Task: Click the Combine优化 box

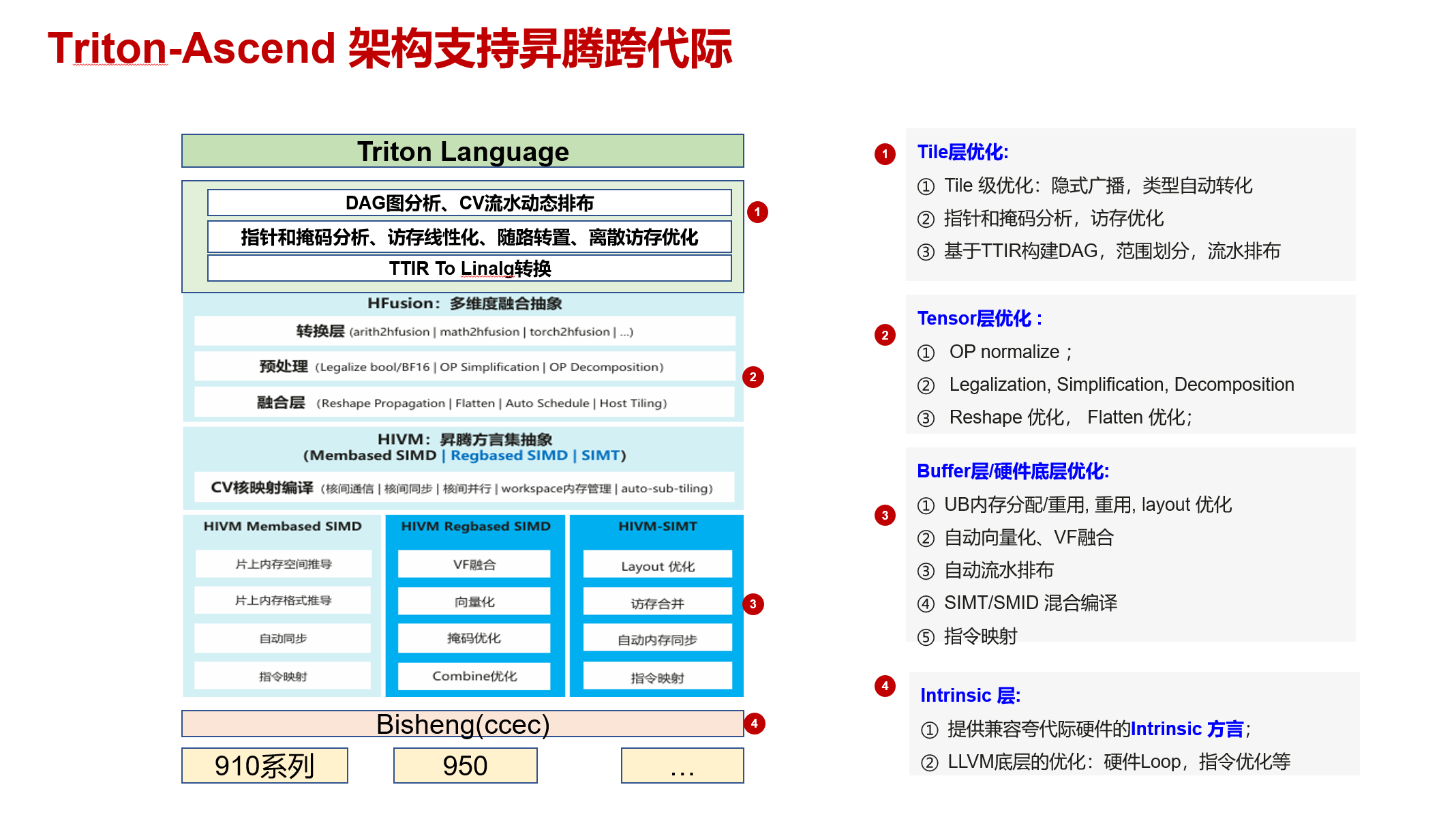Action: (x=474, y=676)
